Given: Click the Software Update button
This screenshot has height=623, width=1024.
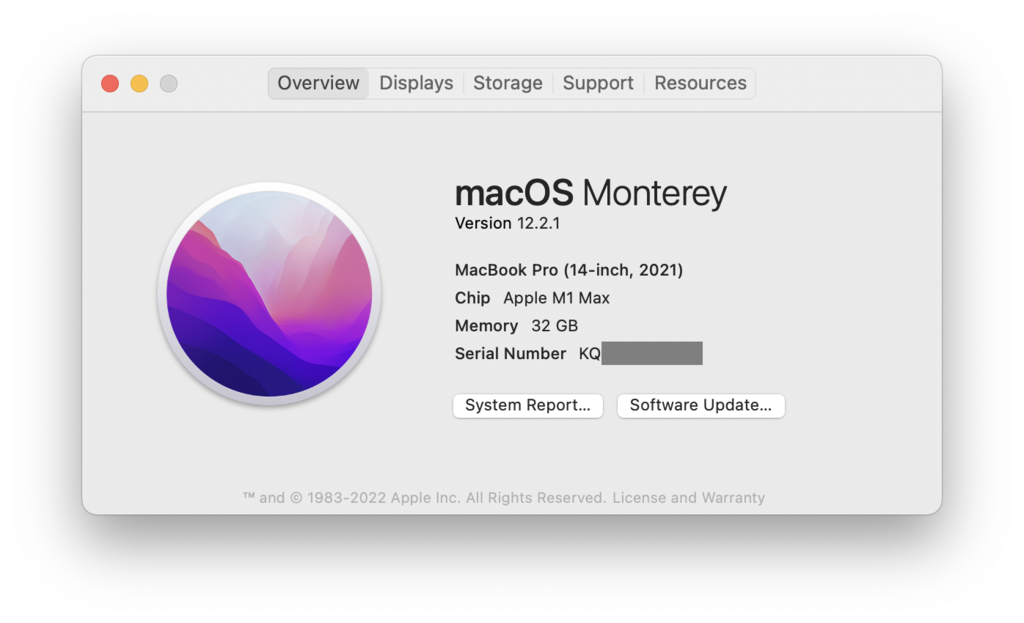Looking at the screenshot, I should 700,405.
